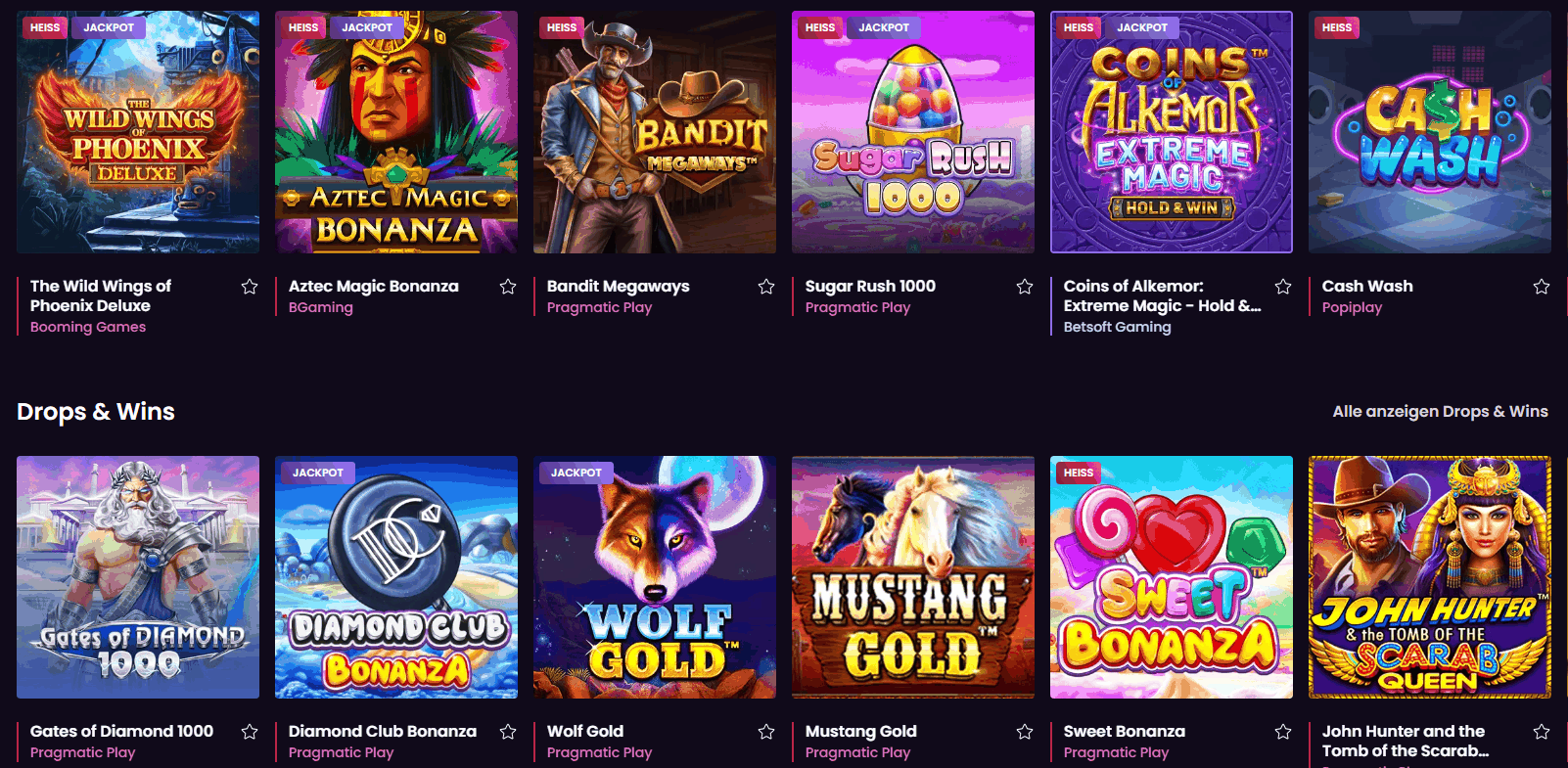Select the Mustang Gold thumbnail
Screen dimensions: 1568x768
(x=913, y=577)
